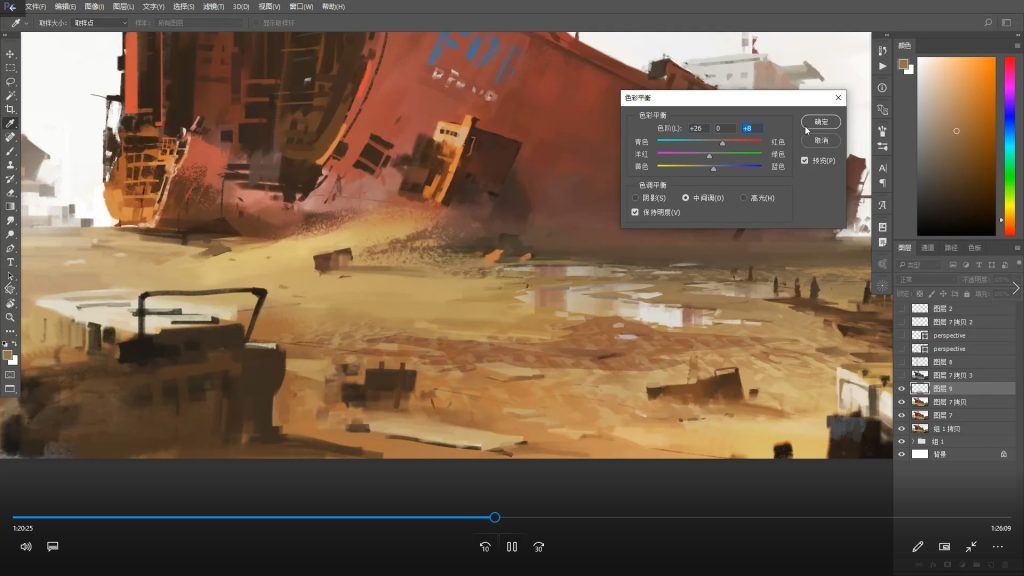Image resolution: width=1024 pixels, height=576 pixels.
Task: Select the 阴影(S) shadows radio button
Action: click(635, 198)
